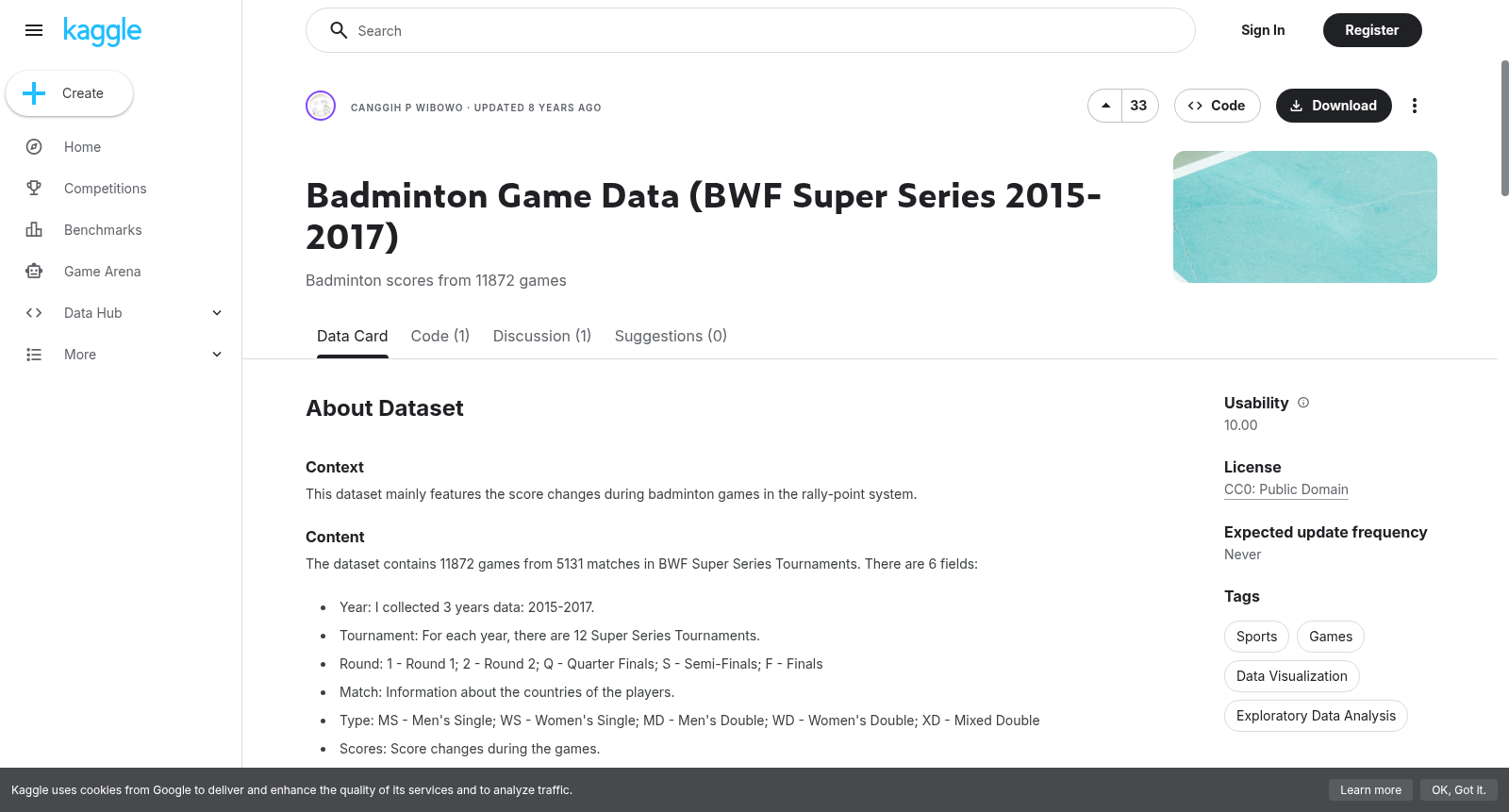
Task: Click subtitle 'Badminton scores from 11872 games'
Action: tap(436, 280)
